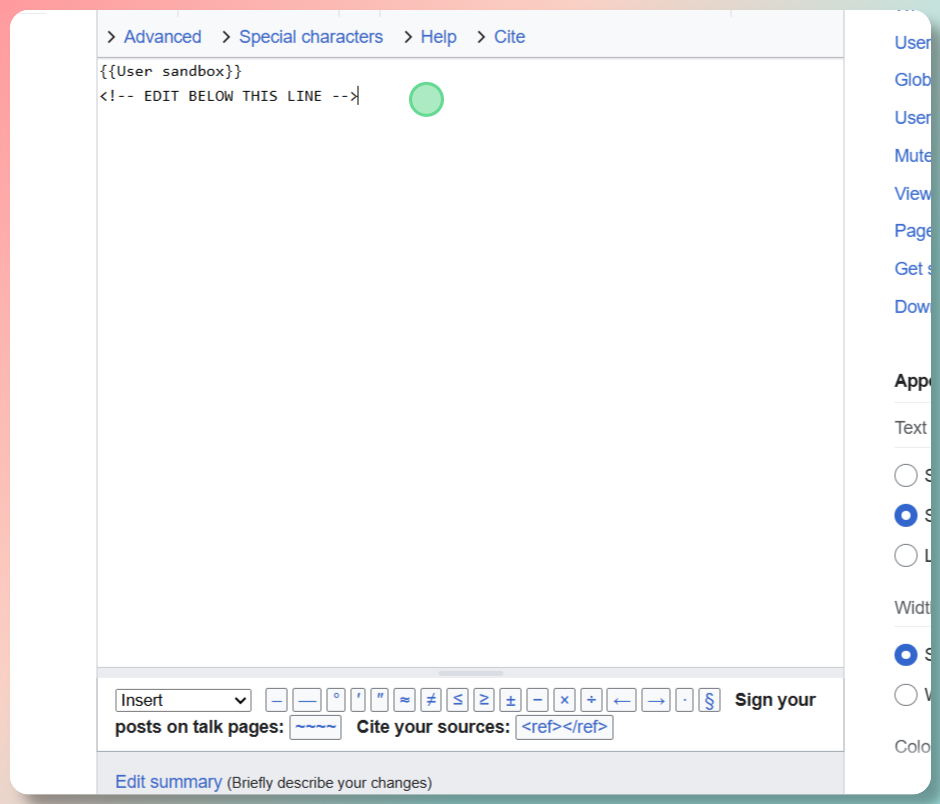Insert ref tags for citing sources
Image resolution: width=940 pixels, height=804 pixels.
point(566,727)
